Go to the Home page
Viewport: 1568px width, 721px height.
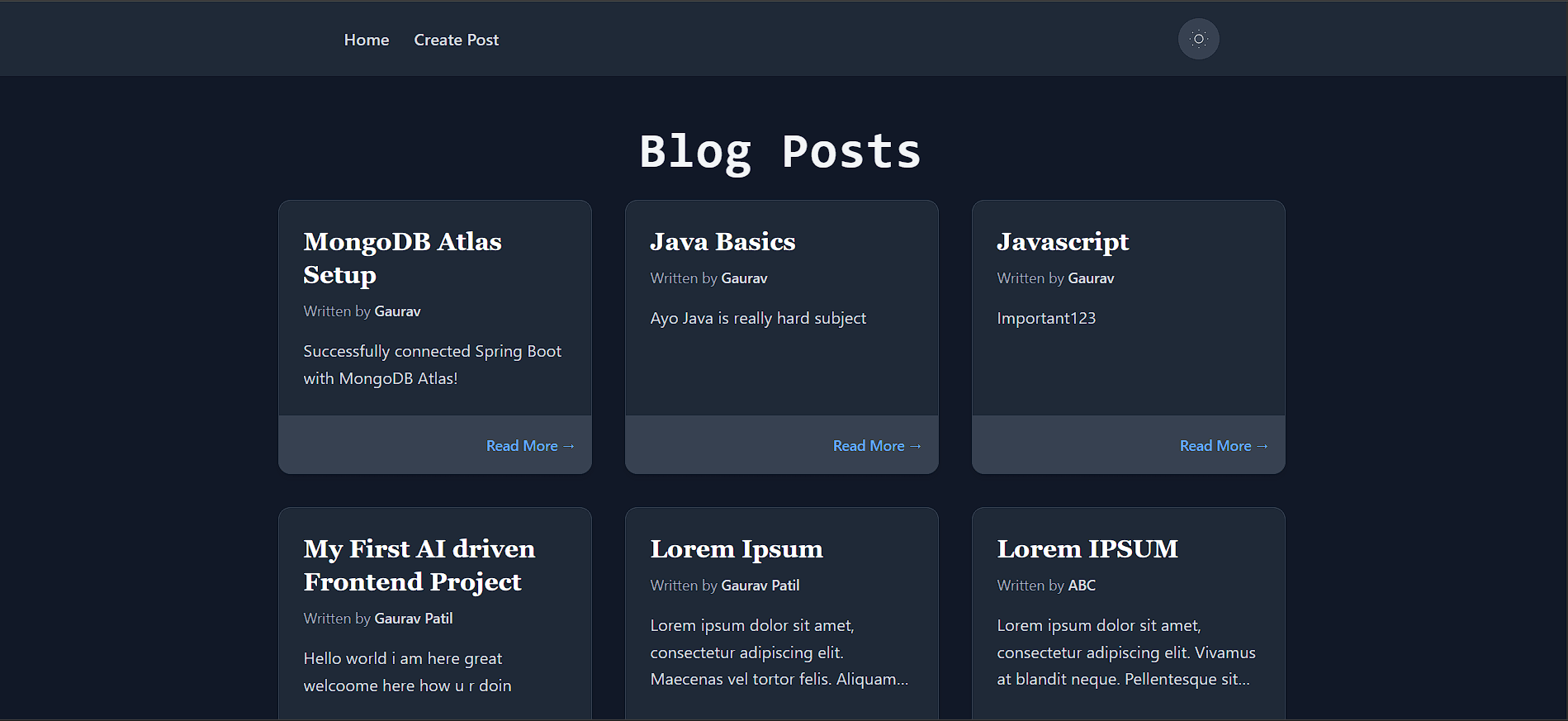(x=366, y=40)
